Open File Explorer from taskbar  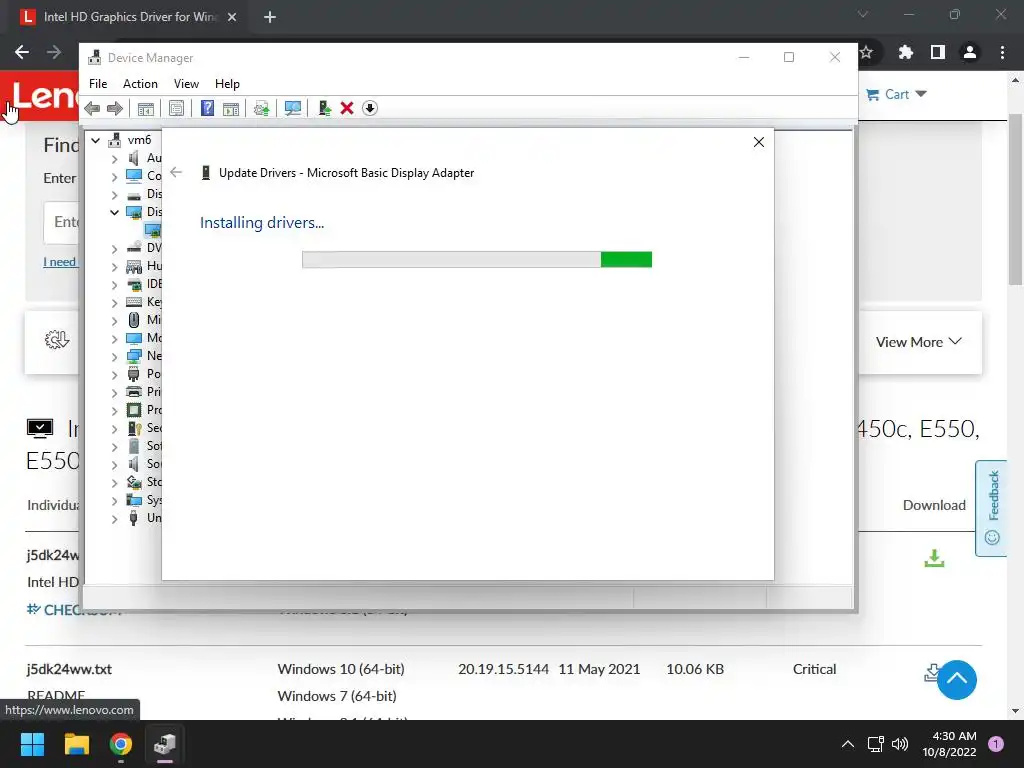point(76,744)
